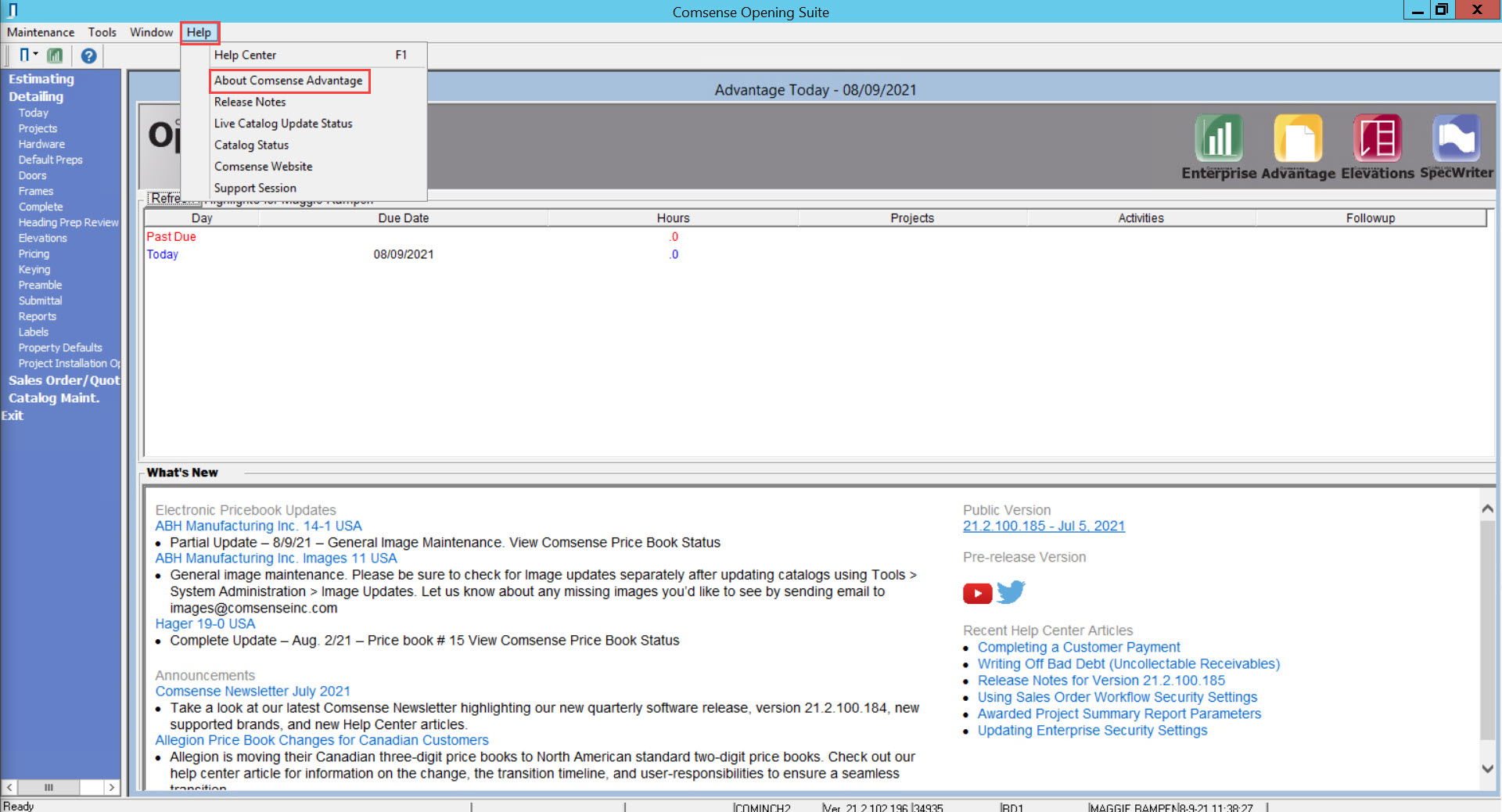Select Default Preps in the sidebar
This screenshot has height=812, width=1502.
pos(50,160)
